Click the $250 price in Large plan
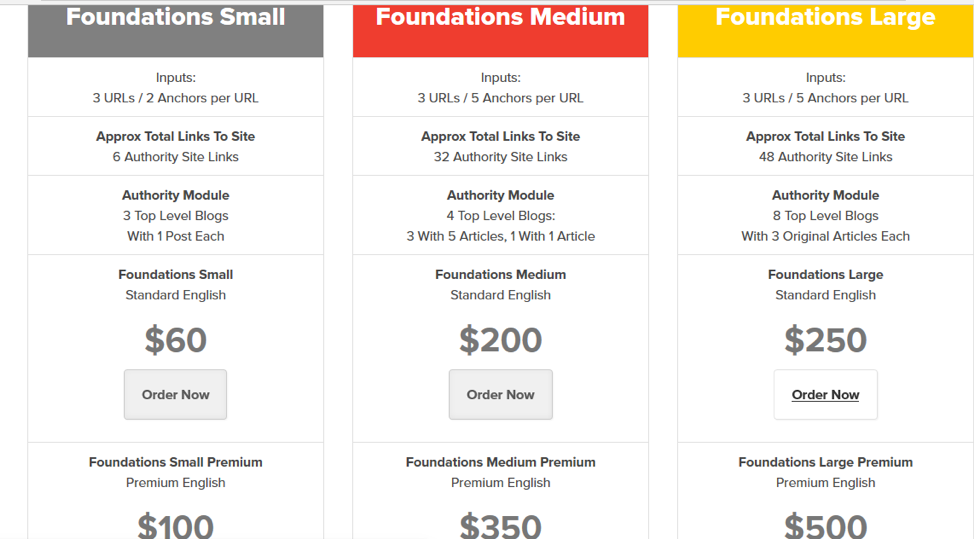The width and height of the screenshot is (974, 539). click(826, 340)
